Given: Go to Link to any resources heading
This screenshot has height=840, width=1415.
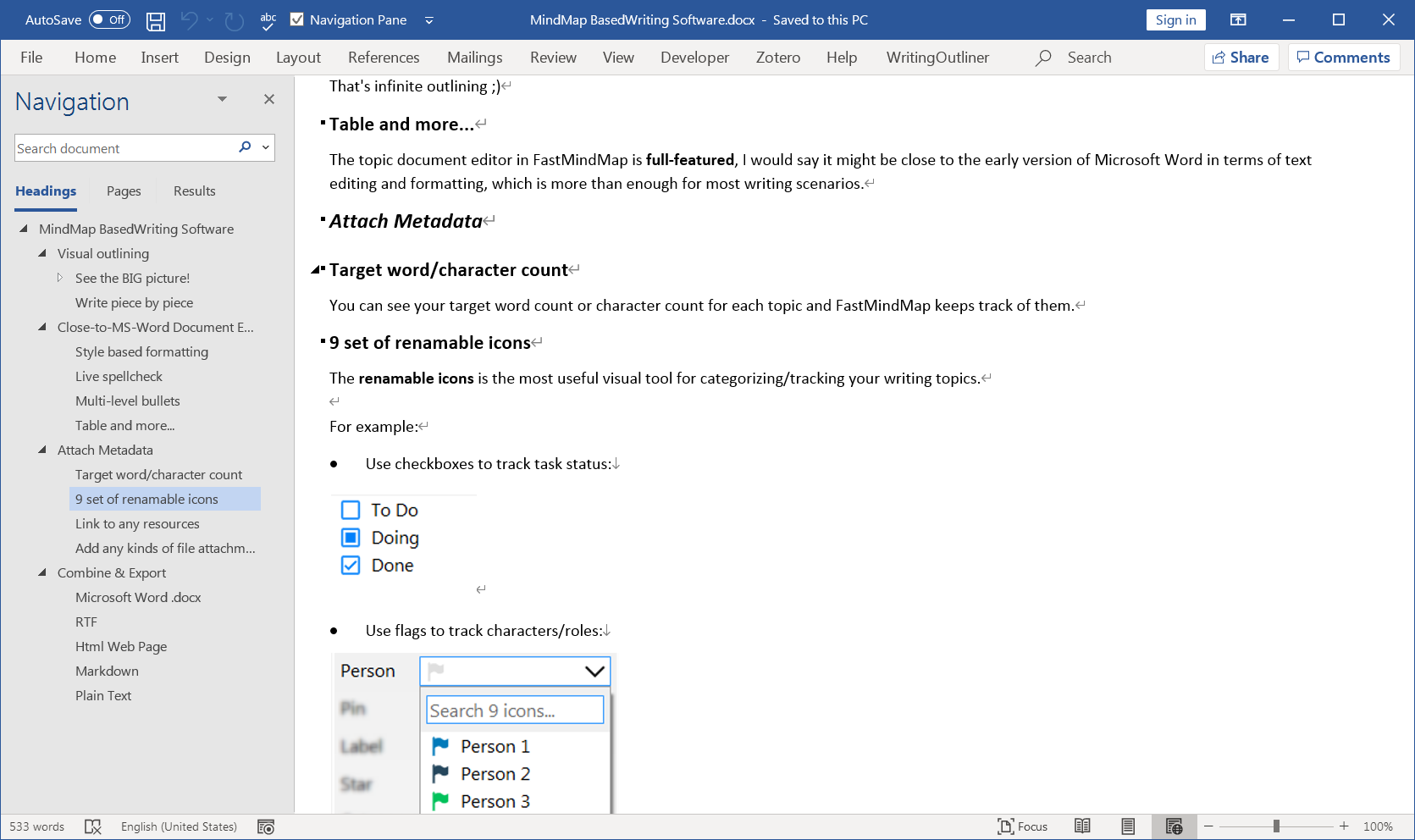Looking at the screenshot, I should click(137, 523).
